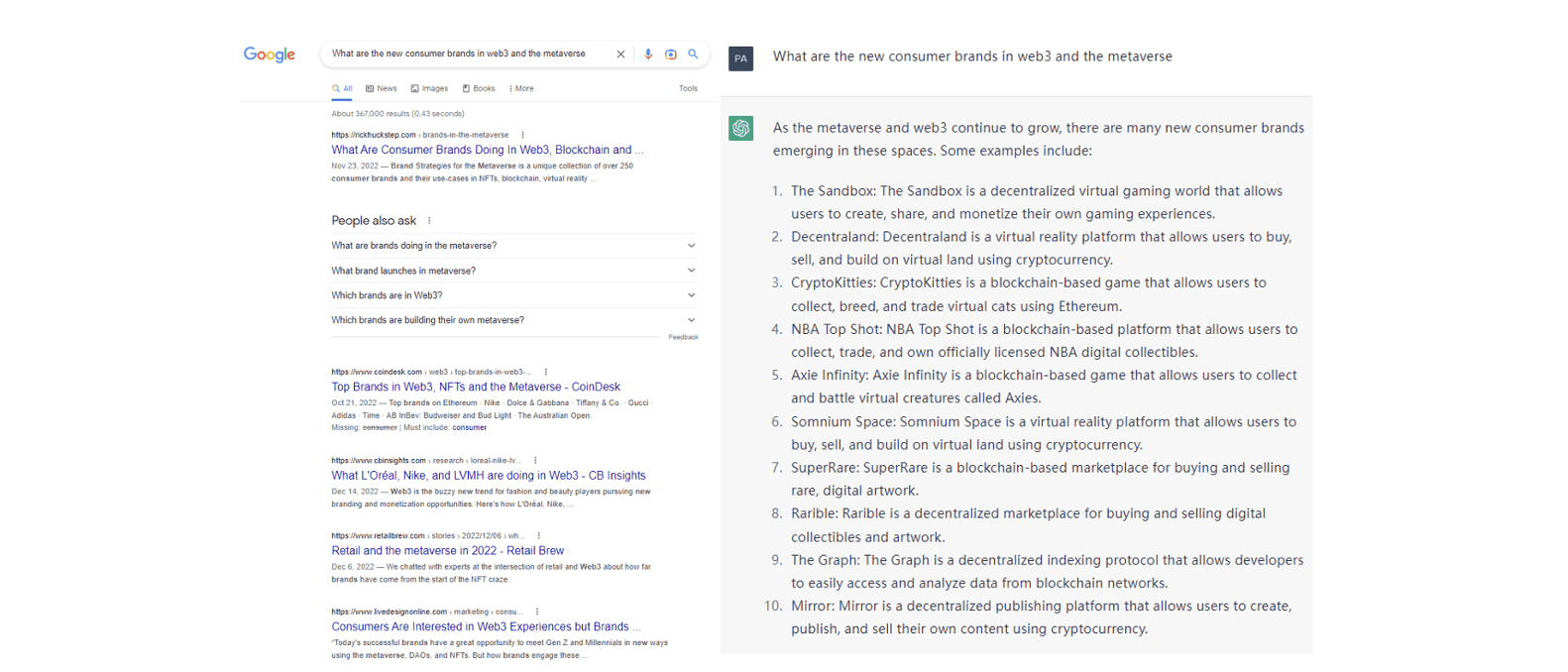Screen dimensions: 1568x672
Task: Open CB Insights L'Oréal, Nike, LVMH result
Action: point(489,475)
